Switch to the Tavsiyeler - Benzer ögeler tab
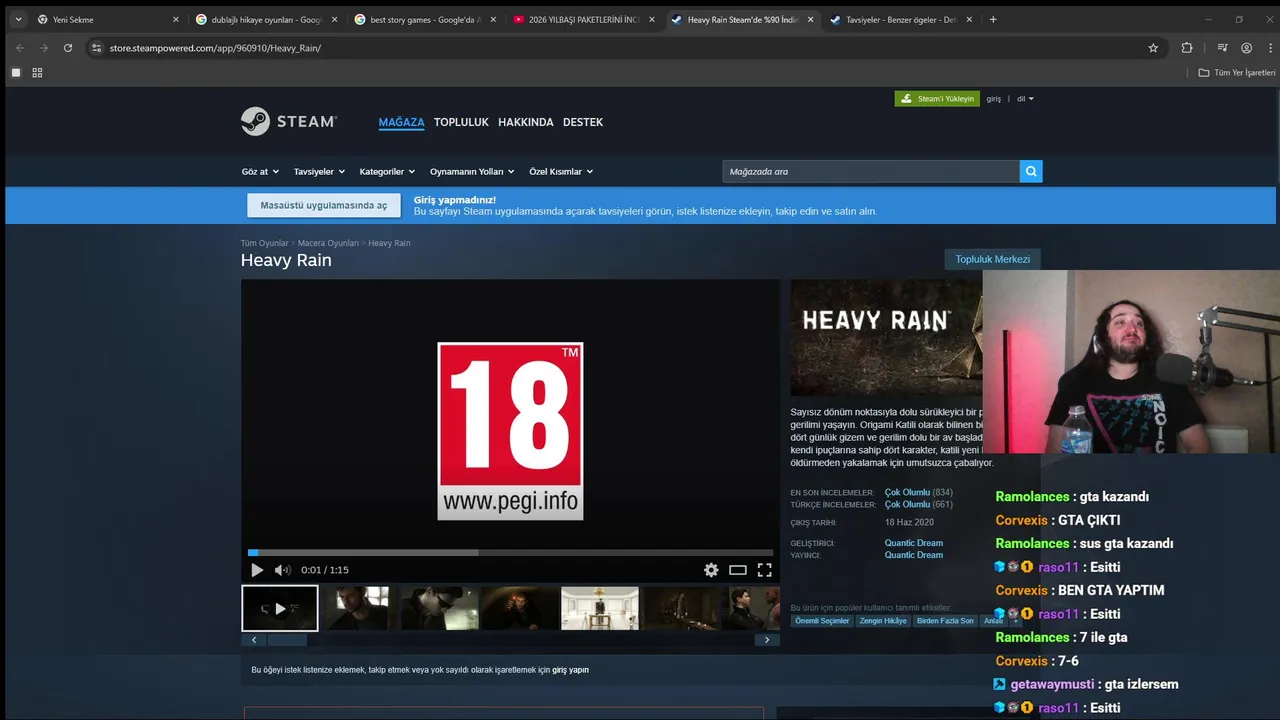This screenshot has width=1280, height=720. (900, 19)
